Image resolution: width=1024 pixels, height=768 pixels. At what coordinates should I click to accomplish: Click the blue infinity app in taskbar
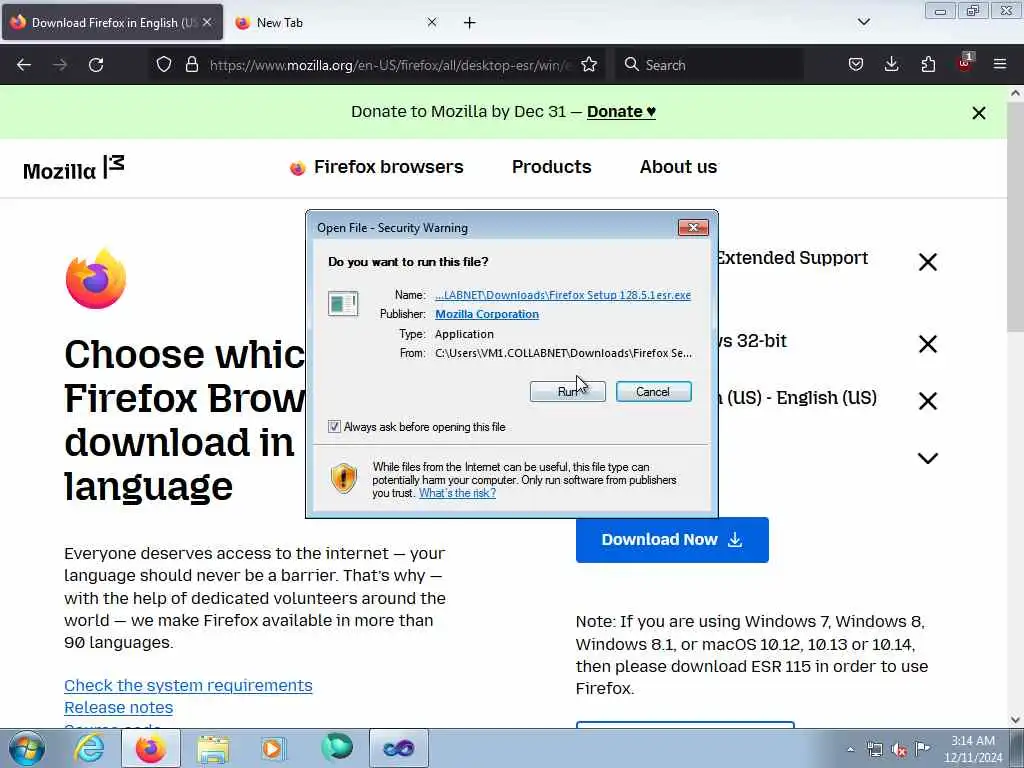coord(398,748)
